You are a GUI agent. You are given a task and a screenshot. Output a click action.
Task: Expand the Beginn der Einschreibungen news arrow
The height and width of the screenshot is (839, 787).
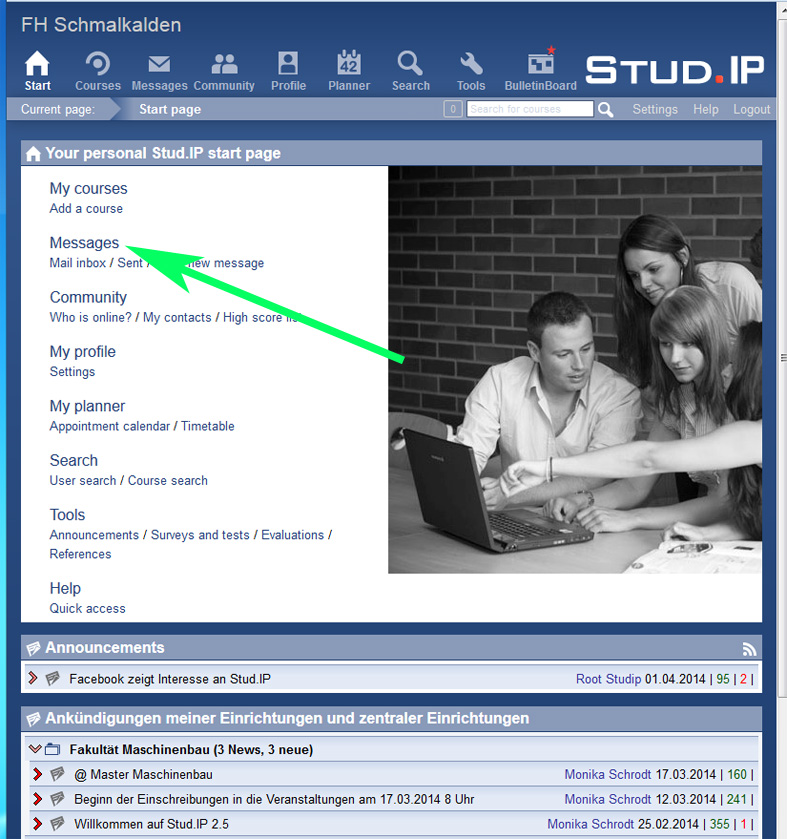pyautogui.click(x=37, y=799)
